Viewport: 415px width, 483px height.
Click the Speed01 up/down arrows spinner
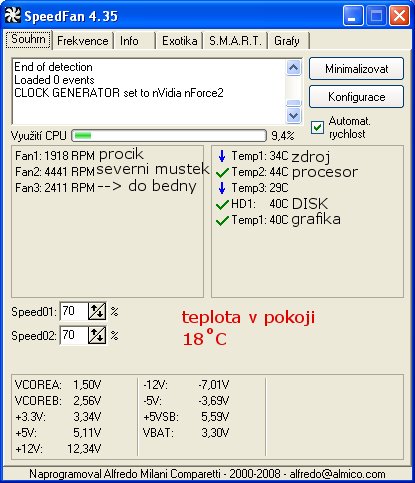[97, 311]
